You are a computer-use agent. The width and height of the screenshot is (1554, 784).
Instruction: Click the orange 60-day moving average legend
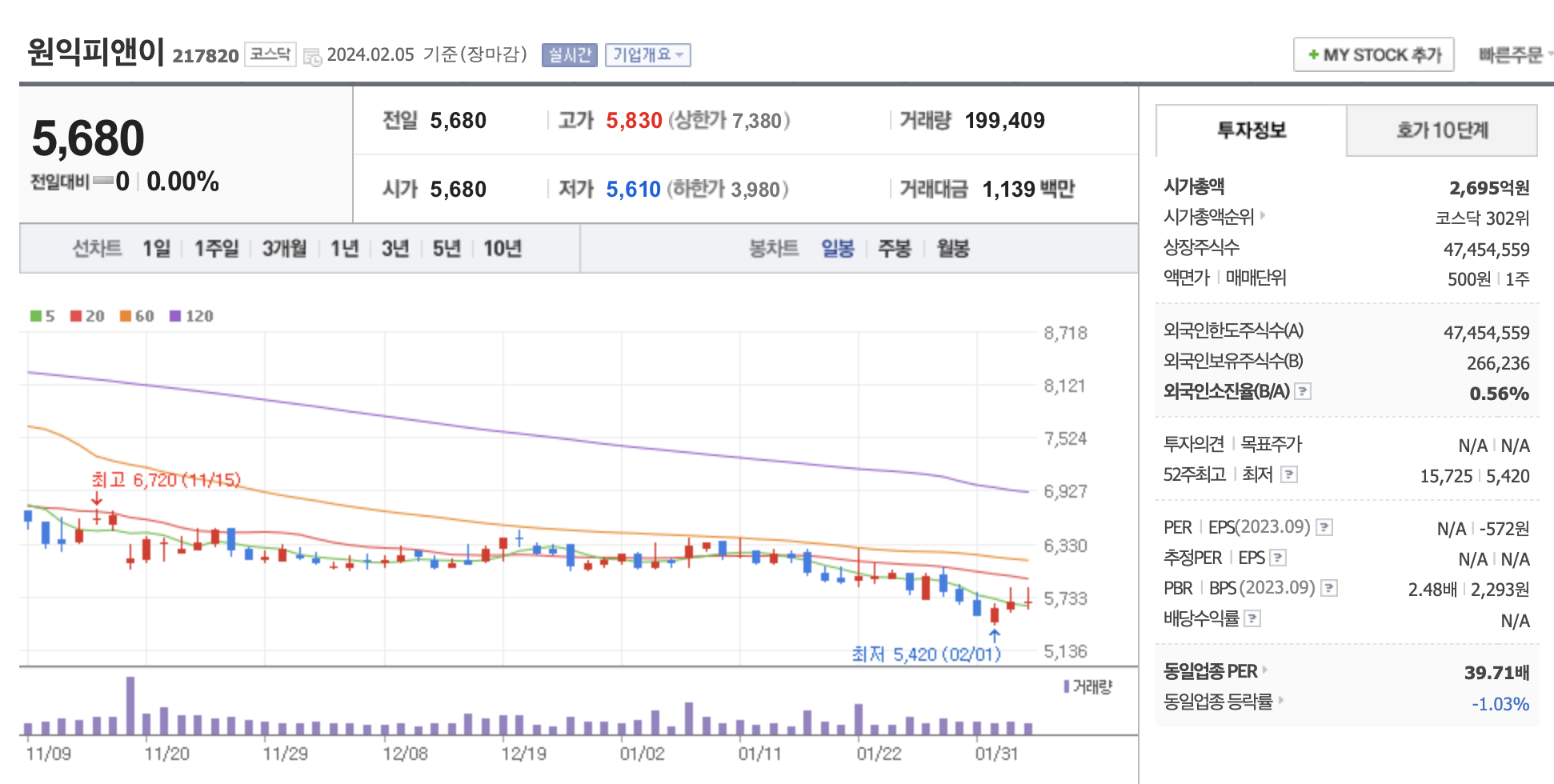137,316
